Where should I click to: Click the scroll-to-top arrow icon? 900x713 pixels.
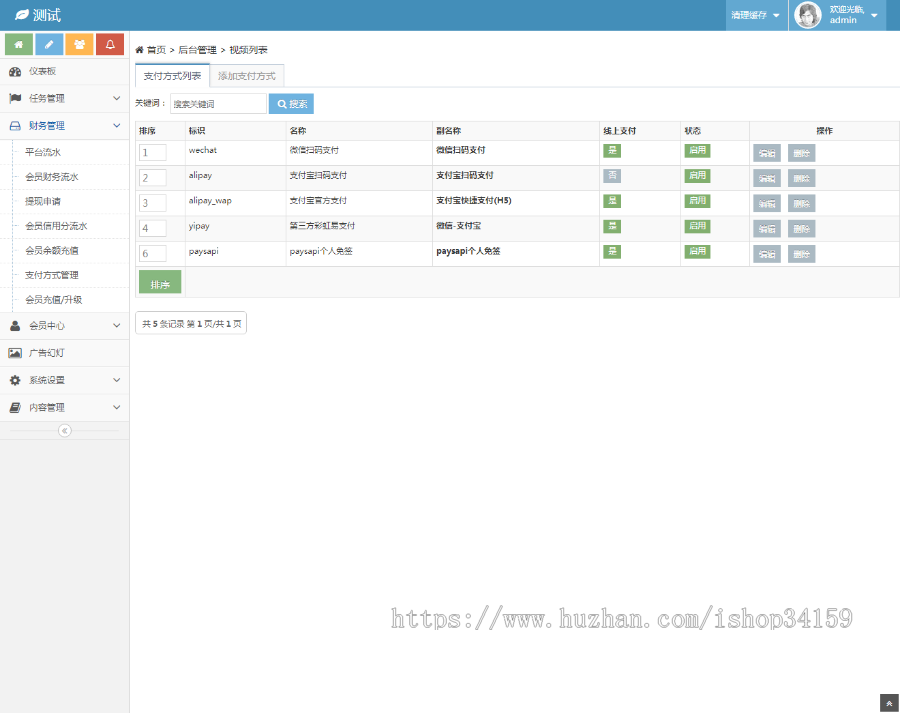click(888, 704)
